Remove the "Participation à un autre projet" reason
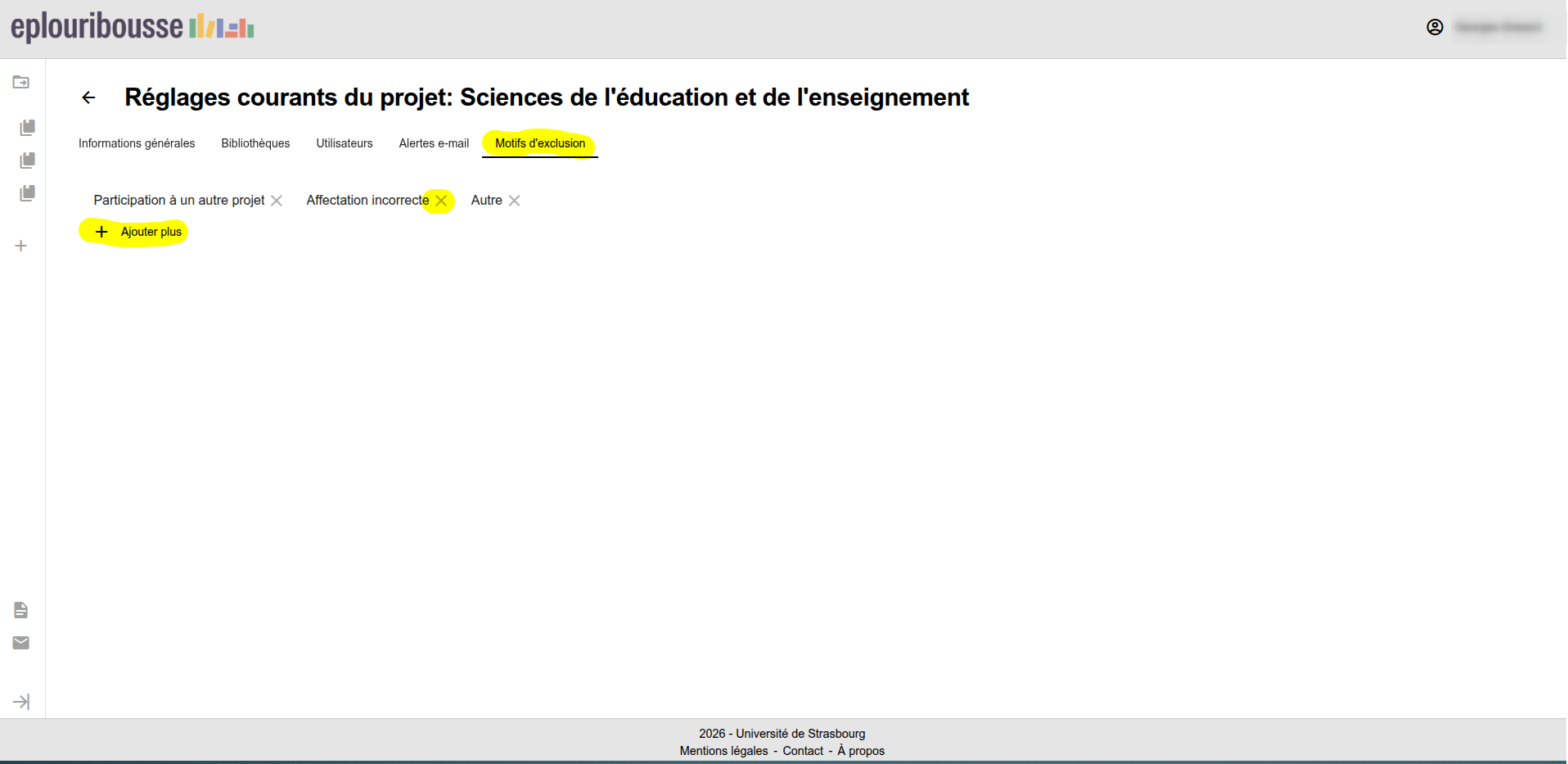The image size is (1568, 764). coord(277,201)
